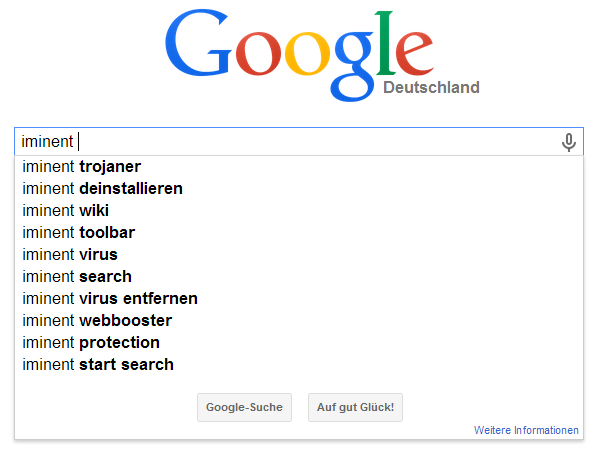Viewport: 600px width, 450px height.
Task: Click the Google-Suche button
Action: 244,407
